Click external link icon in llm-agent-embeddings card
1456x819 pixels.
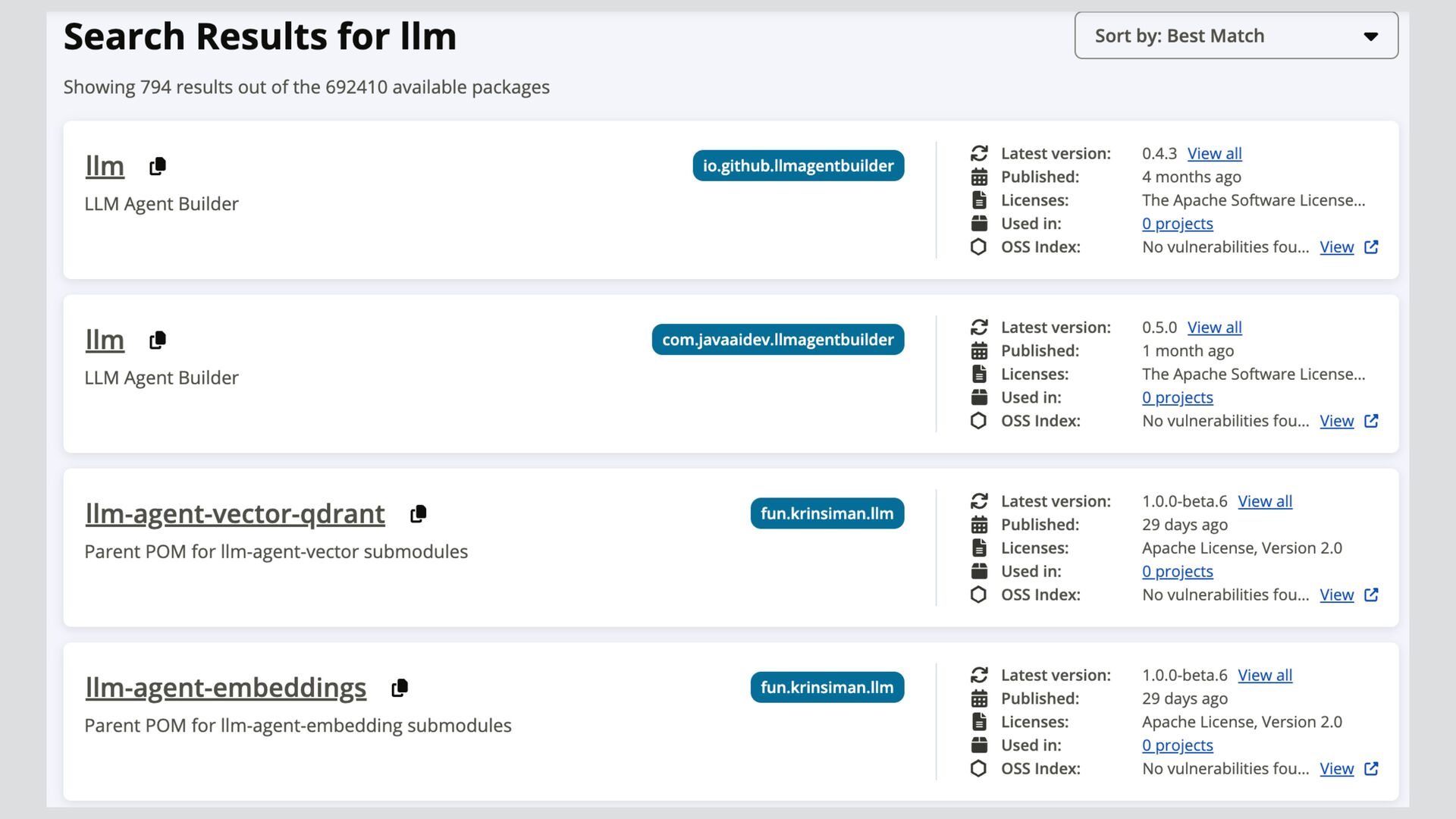click(x=1371, y=769)
